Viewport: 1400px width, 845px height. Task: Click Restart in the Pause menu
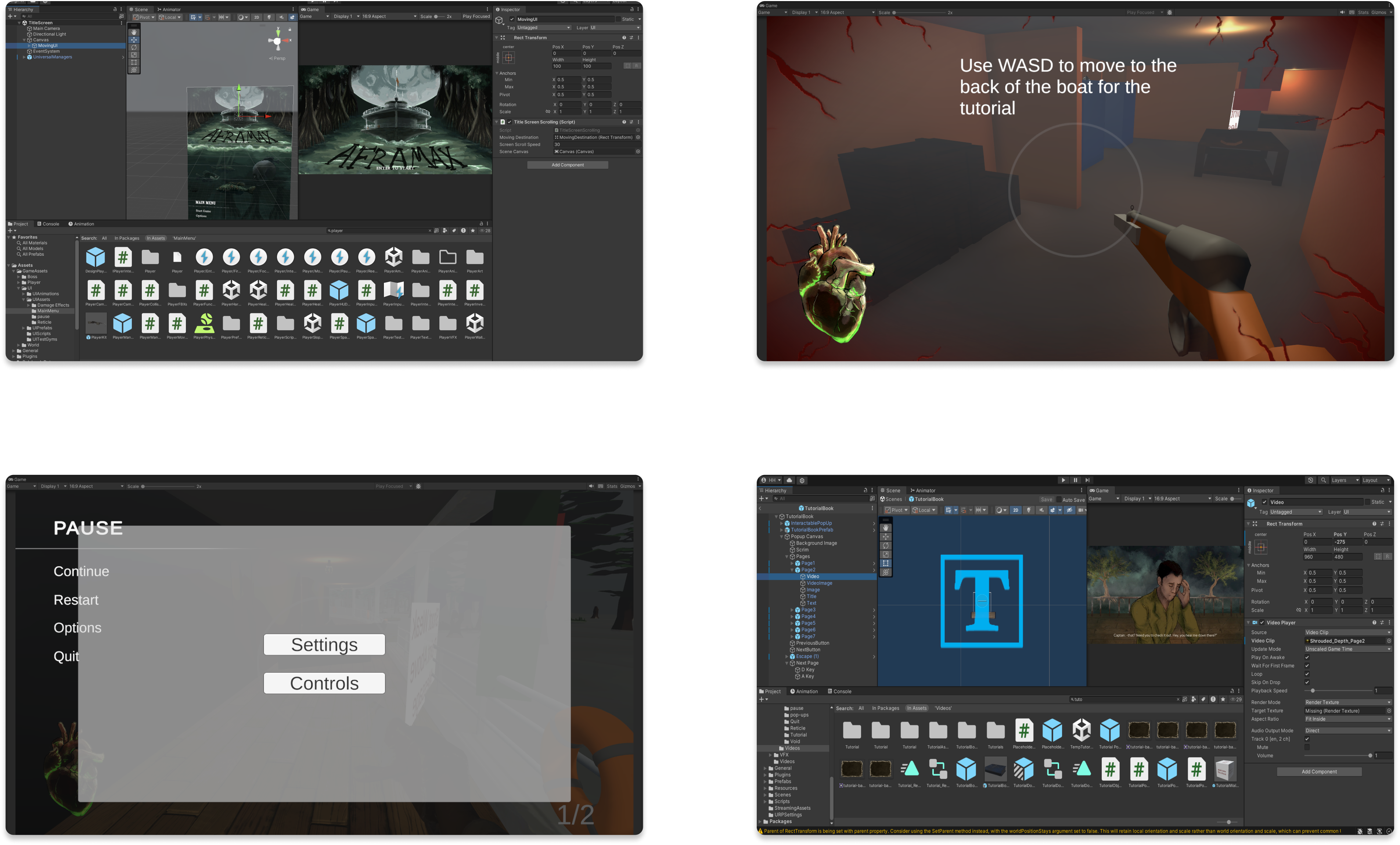coord(76,600)
